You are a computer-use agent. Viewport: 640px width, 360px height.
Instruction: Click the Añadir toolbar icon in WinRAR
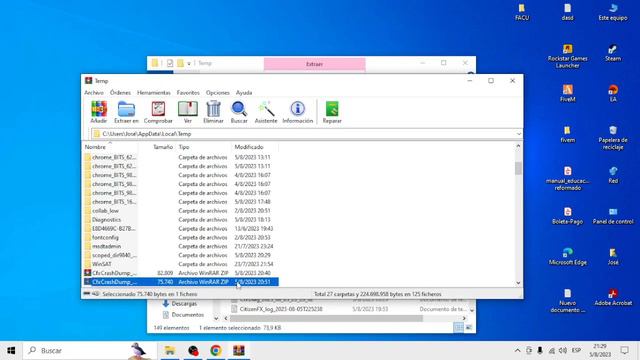click(x=99, y=112)
